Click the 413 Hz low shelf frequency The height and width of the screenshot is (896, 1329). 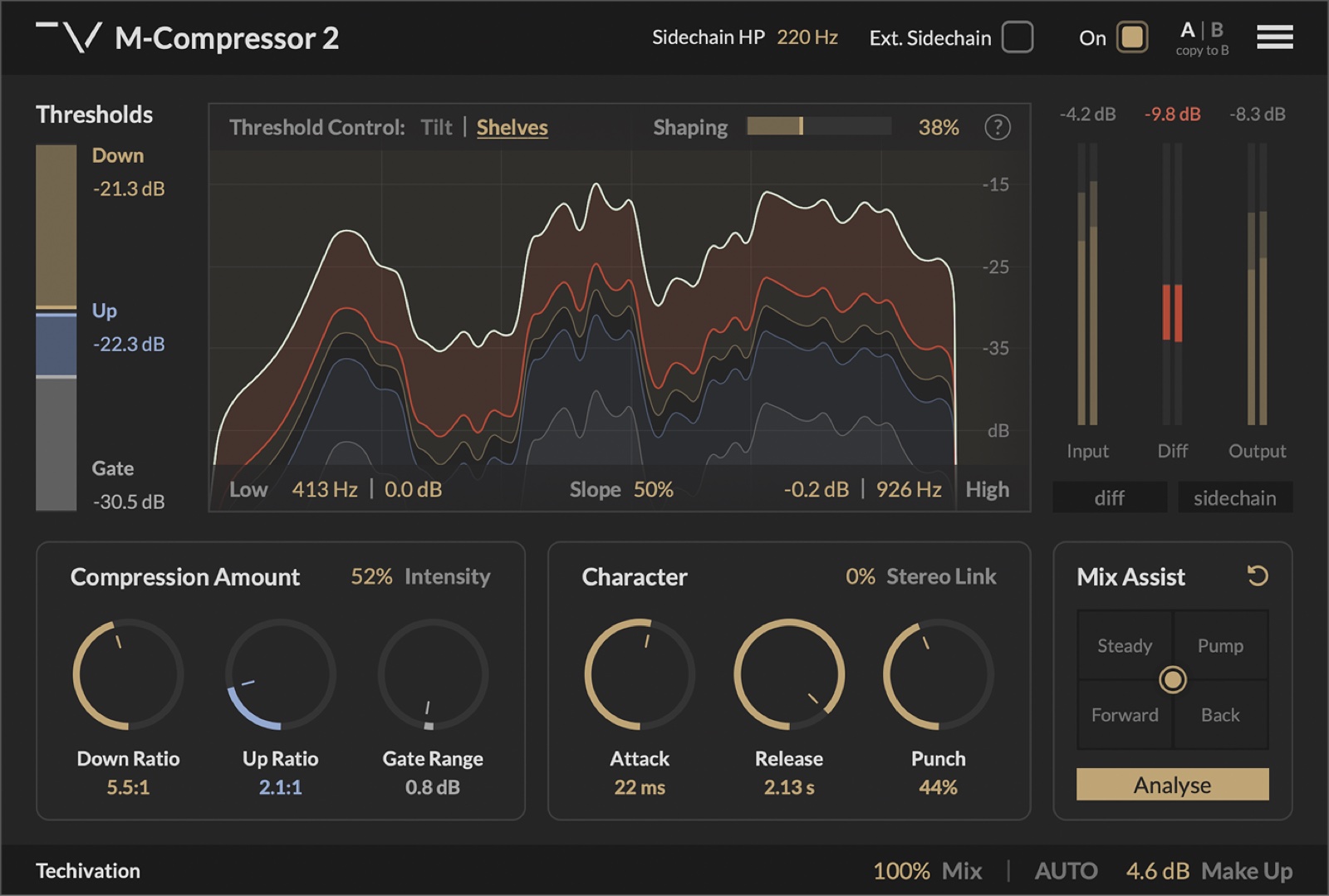(325, 489)
